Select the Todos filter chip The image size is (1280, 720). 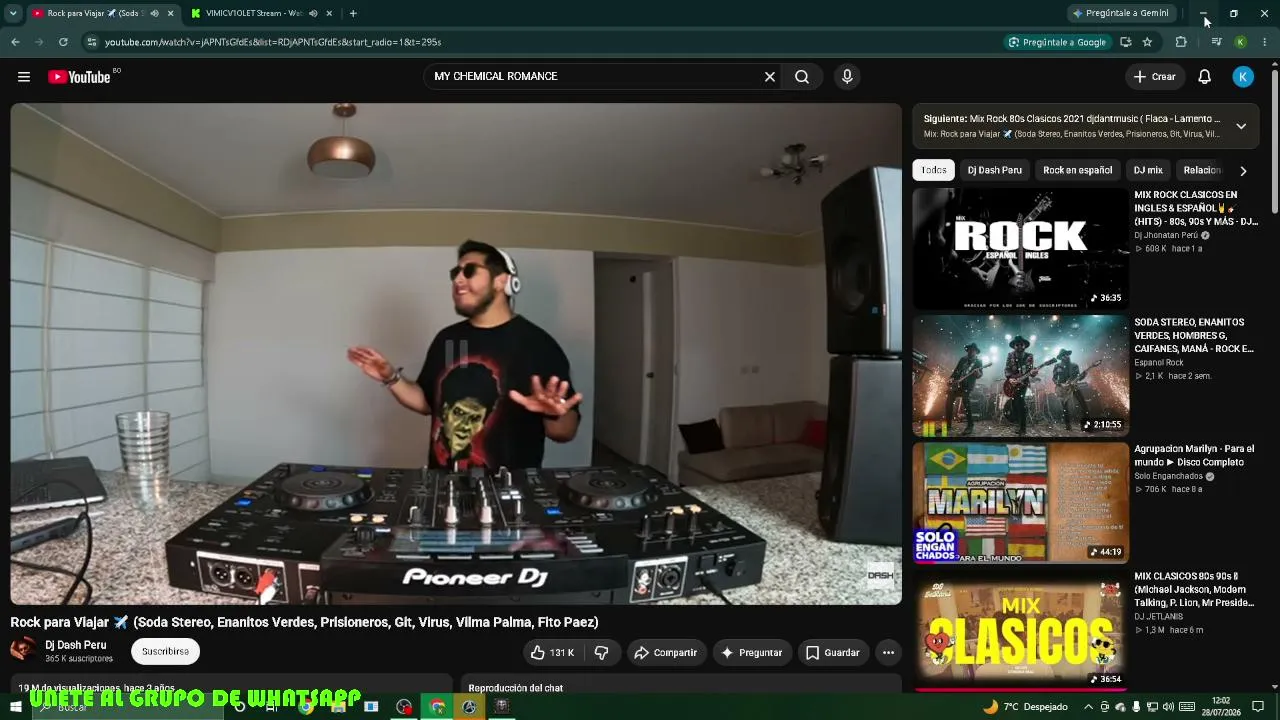pos(934,170)
